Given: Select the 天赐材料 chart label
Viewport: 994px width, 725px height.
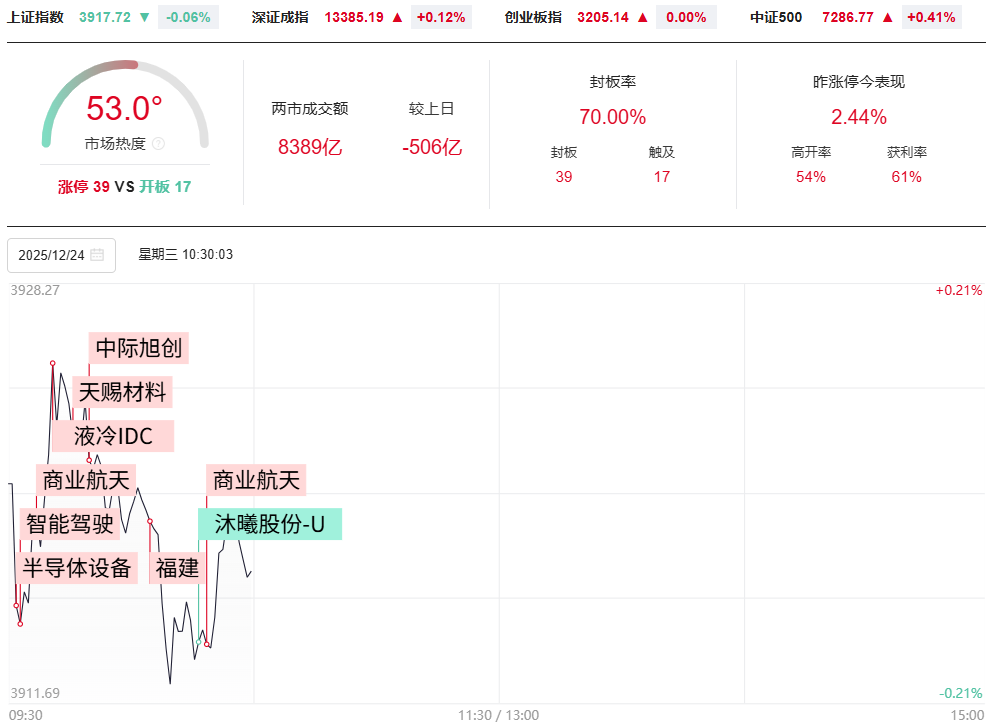Looking at the screenshot, I should (x=122, y=392).
